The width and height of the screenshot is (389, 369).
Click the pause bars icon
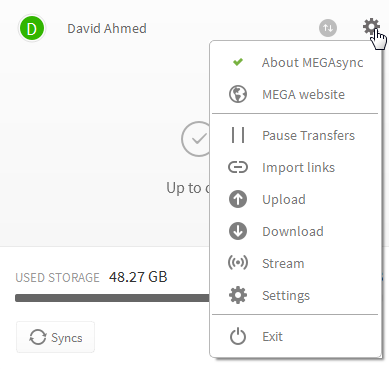[x=238, y=135]
